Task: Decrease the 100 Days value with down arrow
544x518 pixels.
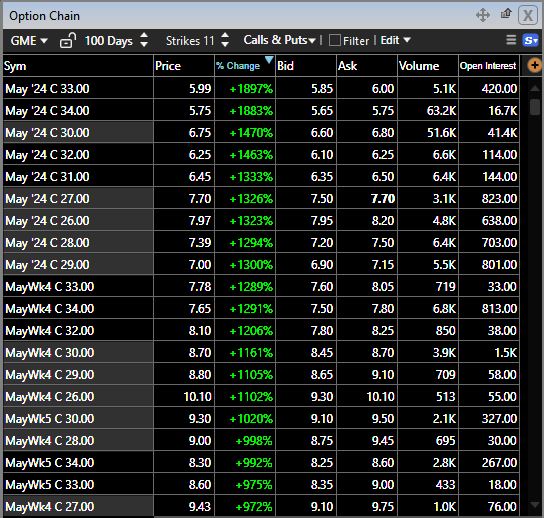Action: (144, 45)
